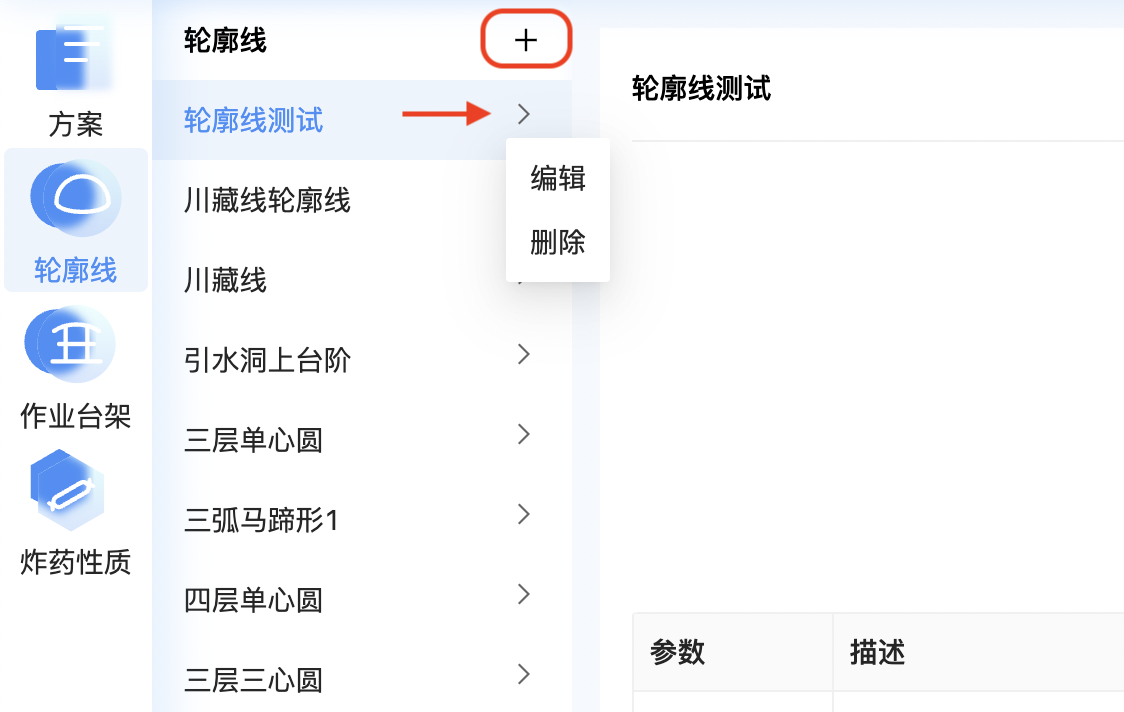Choose 编辑 from the popup menu
This screenshot has width=1124, height=712.
pyautogui.click(x=558, y=178)
